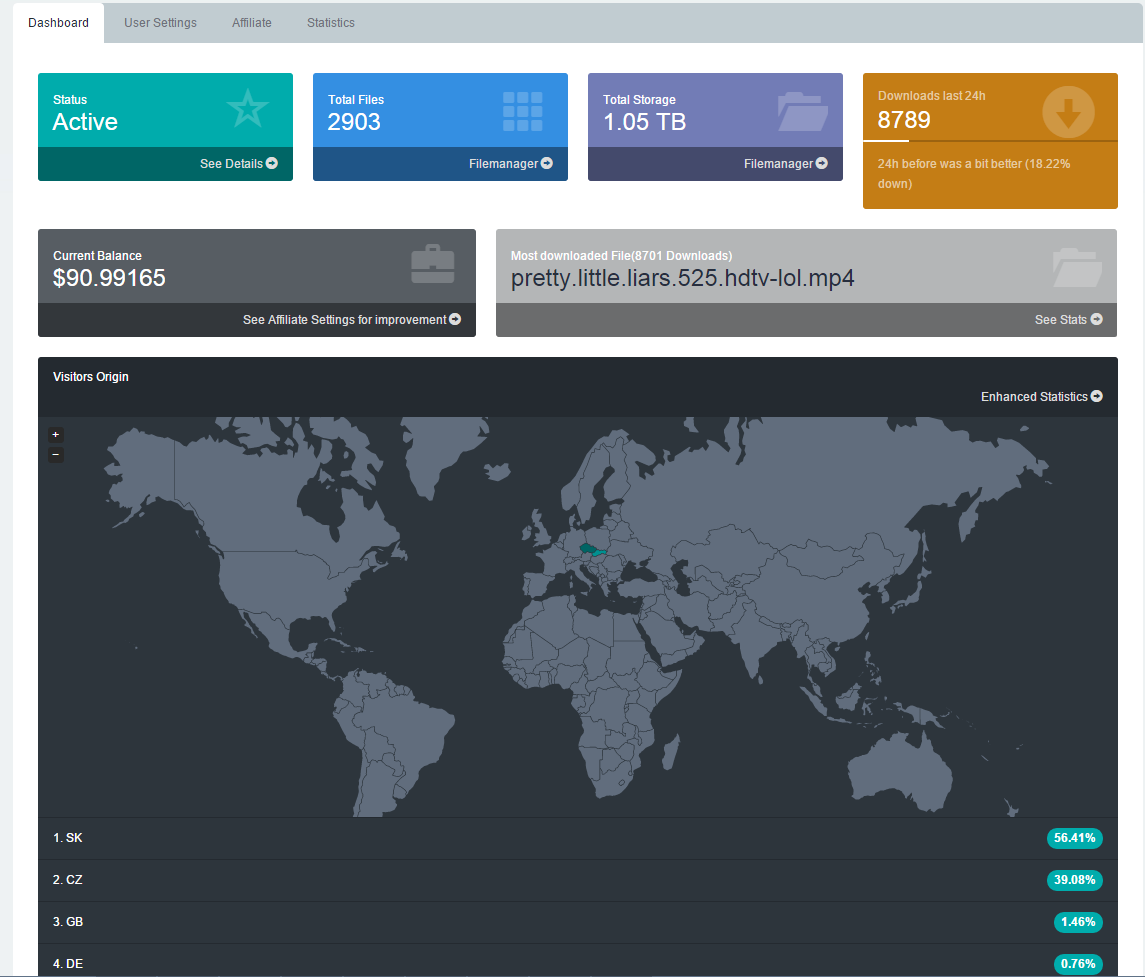This screenshot has width=1145, height=977.
Task: Click the download arrow icon in Downloads card
Action: tap(1068, 112)
